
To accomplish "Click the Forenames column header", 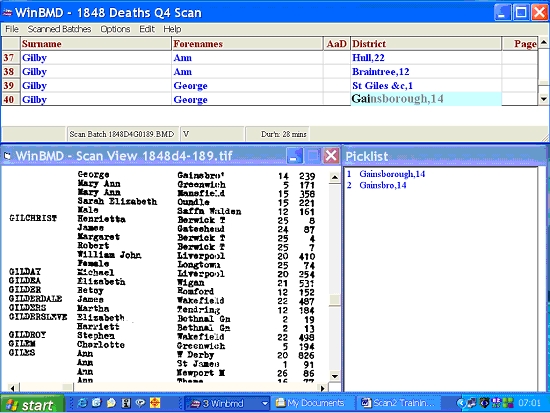I will coord(247,44).
